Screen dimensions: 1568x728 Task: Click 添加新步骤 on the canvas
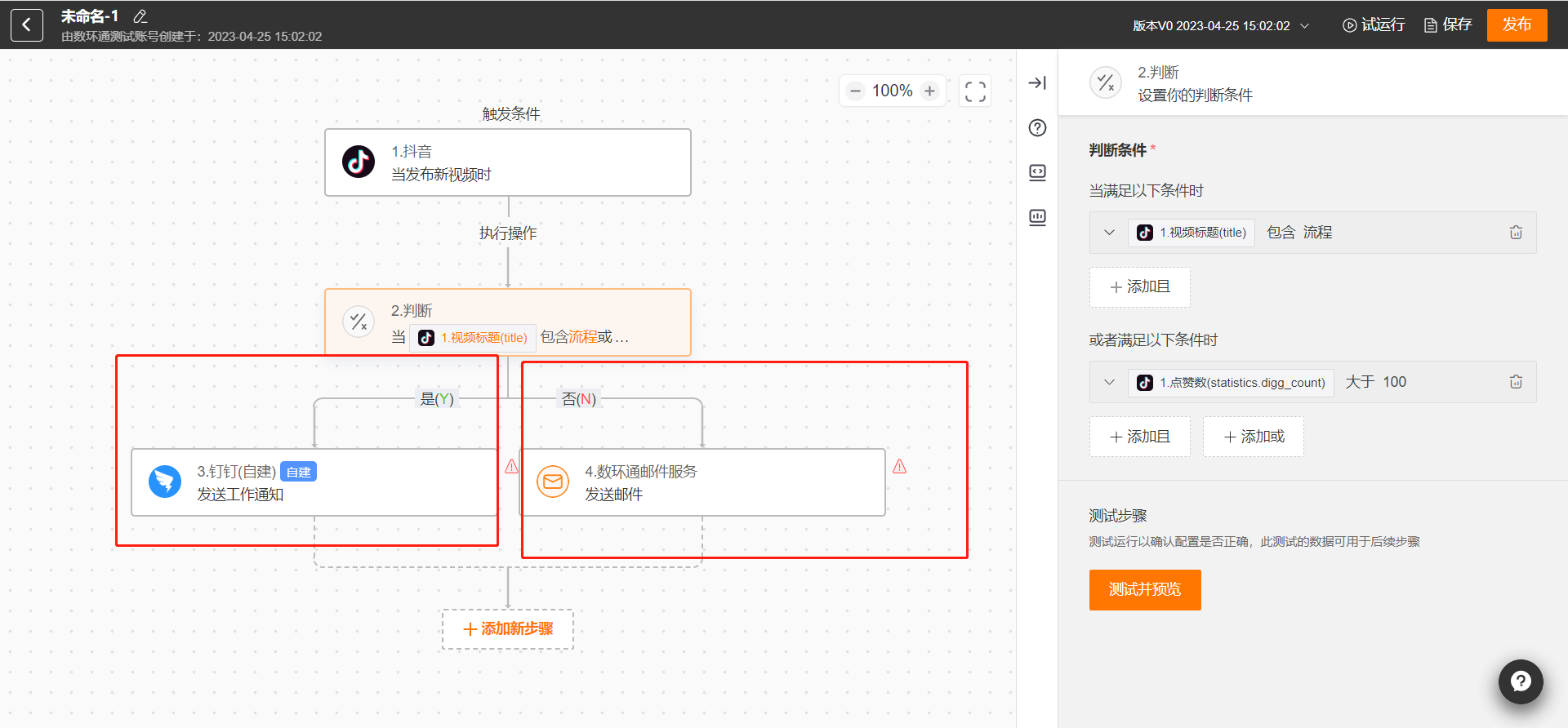(507, 629)
